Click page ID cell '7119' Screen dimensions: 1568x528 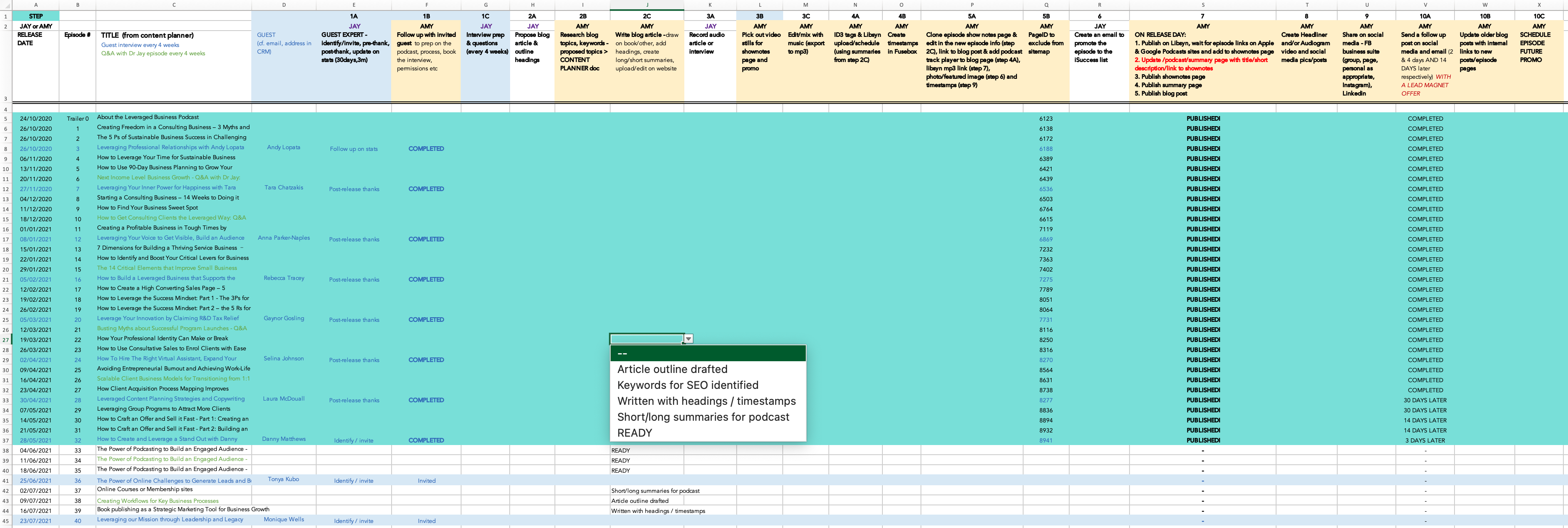point(1046,230)
